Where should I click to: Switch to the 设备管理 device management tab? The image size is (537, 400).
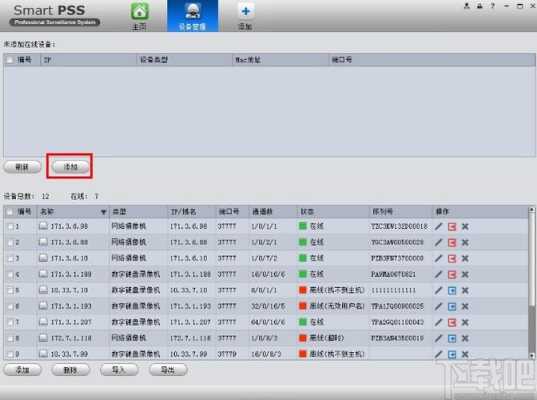click(x=192, y=16)
